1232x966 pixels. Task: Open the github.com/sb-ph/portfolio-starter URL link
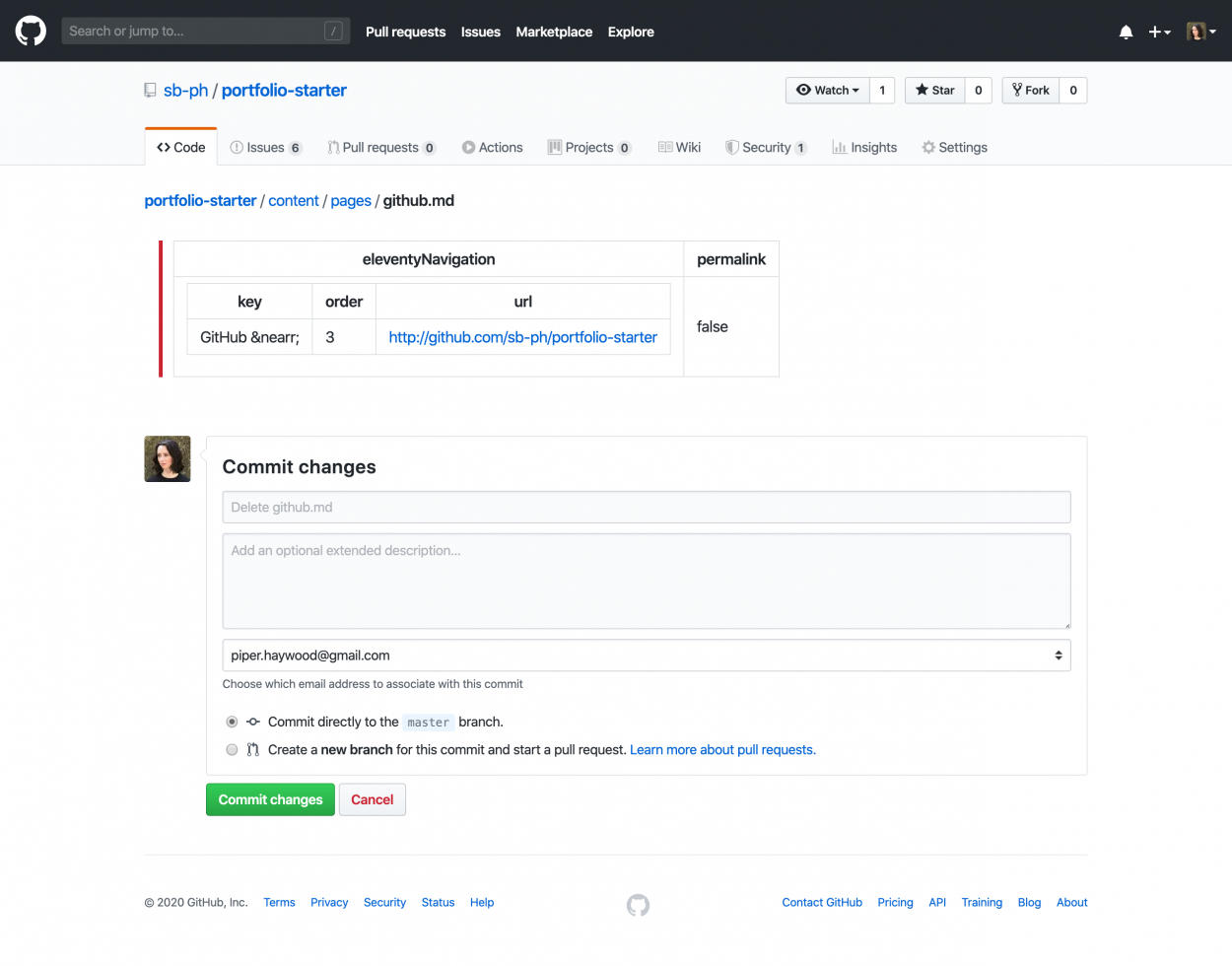tap(522, 337)
